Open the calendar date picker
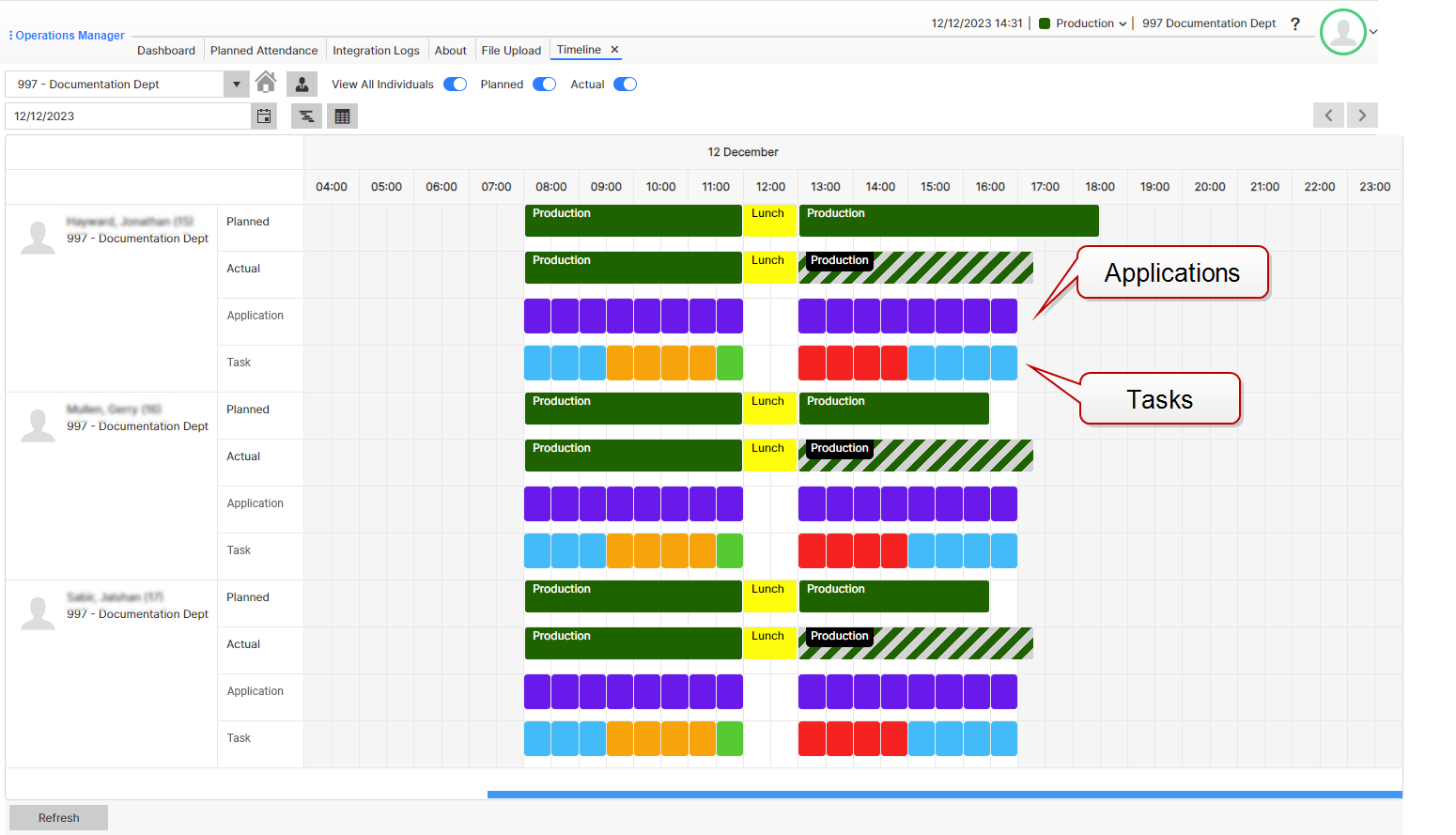This screenshot has height=835, width=1456. pyautogui.click(x=264, y=116)
